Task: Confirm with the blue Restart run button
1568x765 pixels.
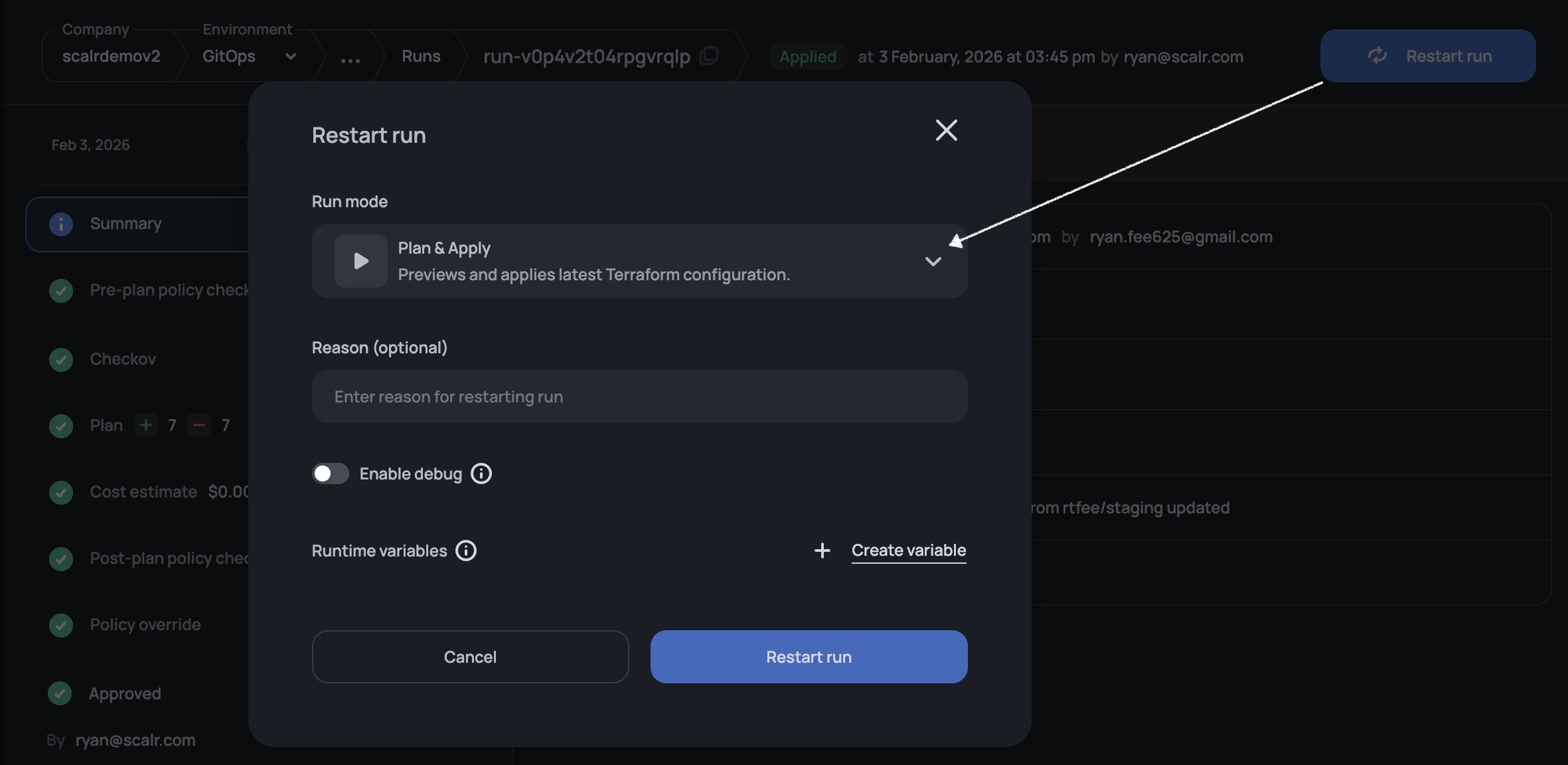Action: pos(809,657)
